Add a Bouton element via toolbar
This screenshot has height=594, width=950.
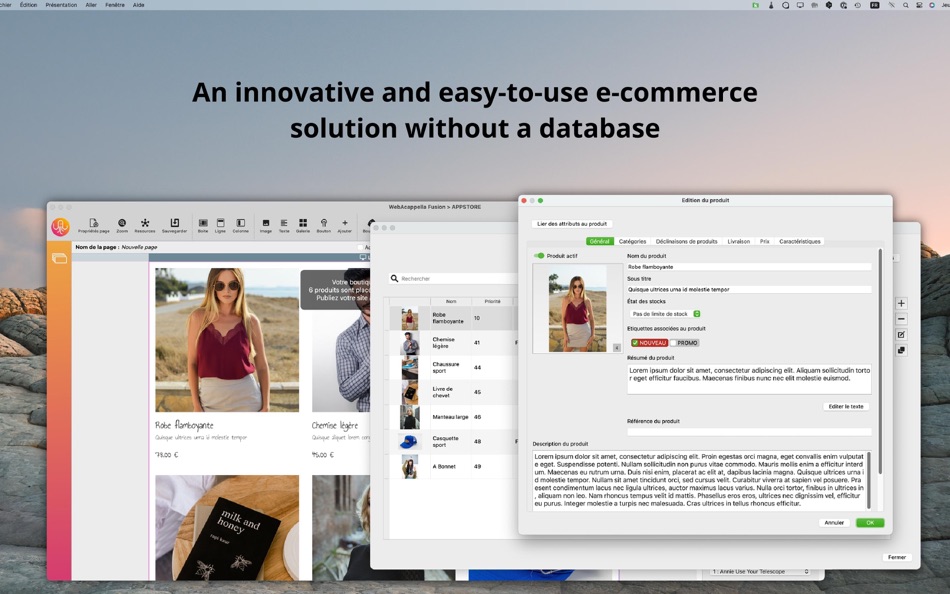point(324,225)
